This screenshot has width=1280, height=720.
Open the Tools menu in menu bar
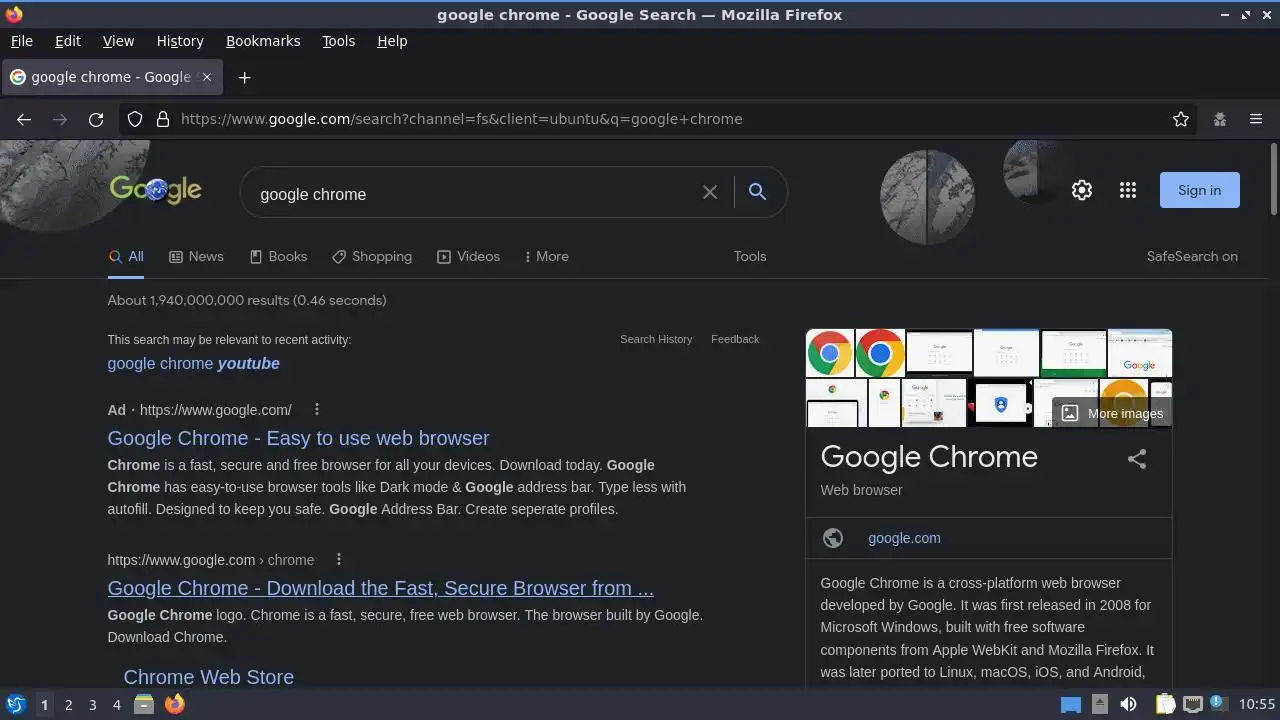pos(338,41)
